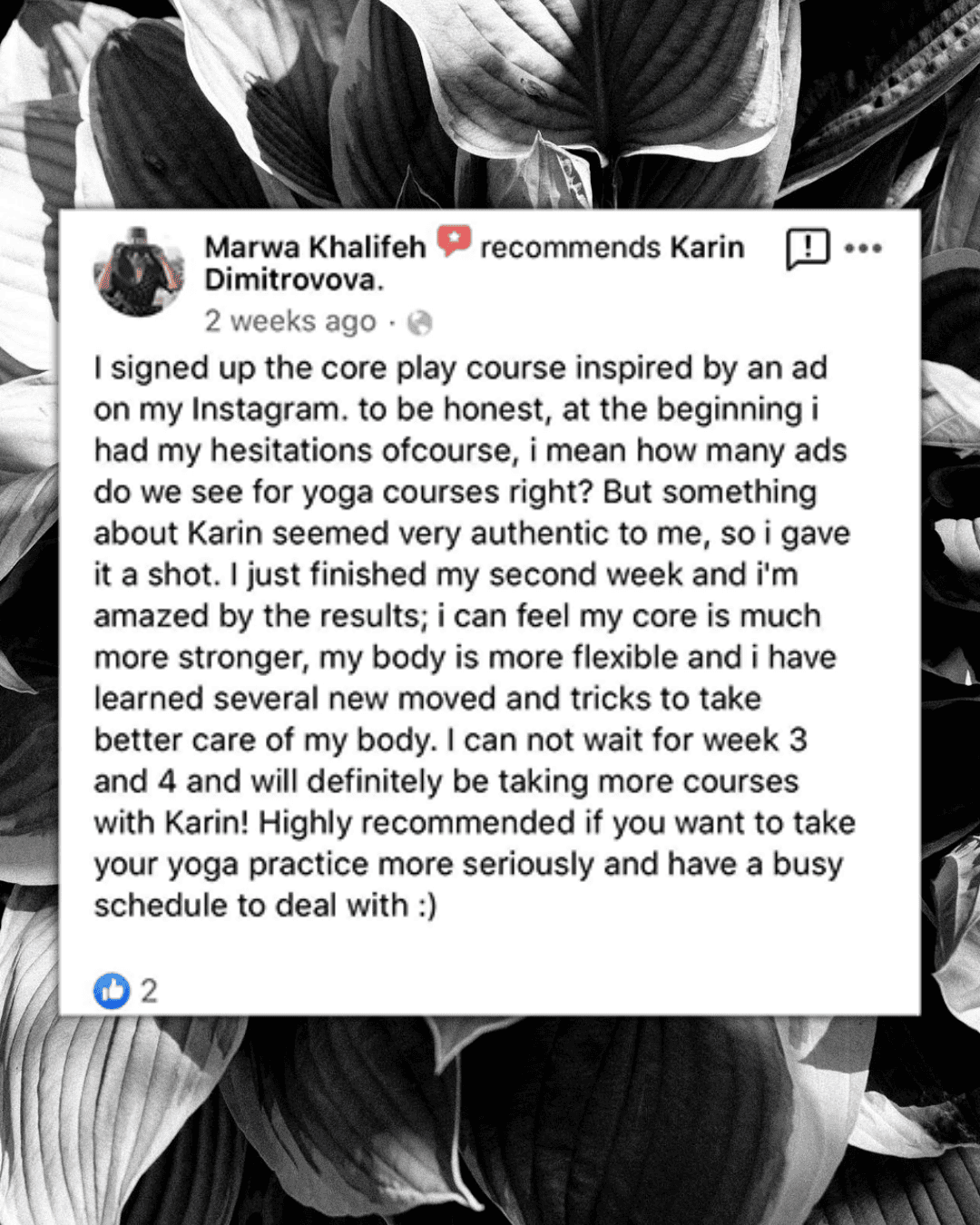This screenshot has width=980, height=1225.
Task: Open the like count showing 2
Action: click(x=149, y=991)
